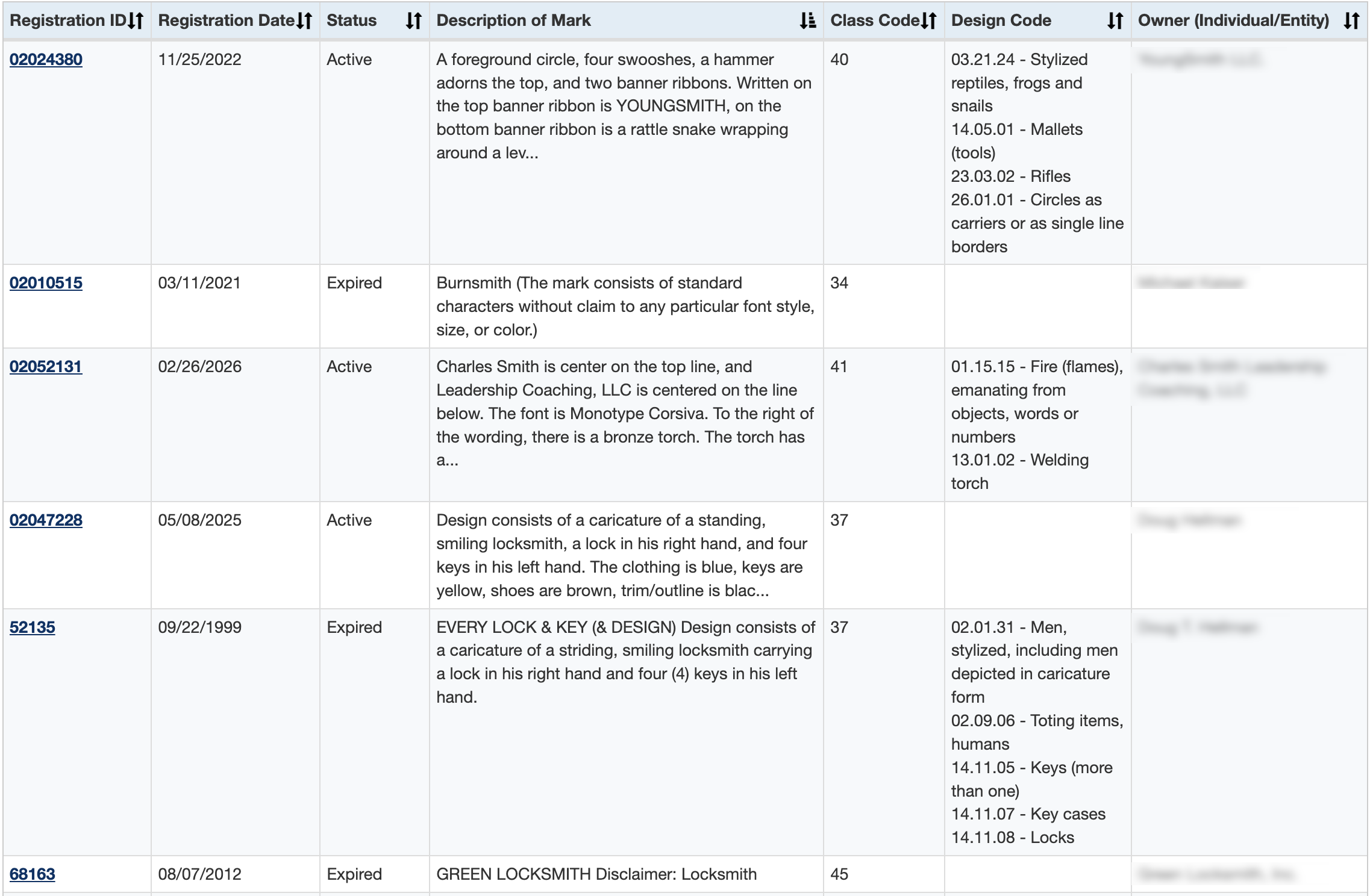
Task: Select date 02/26/2026
Action: [199, 367]
